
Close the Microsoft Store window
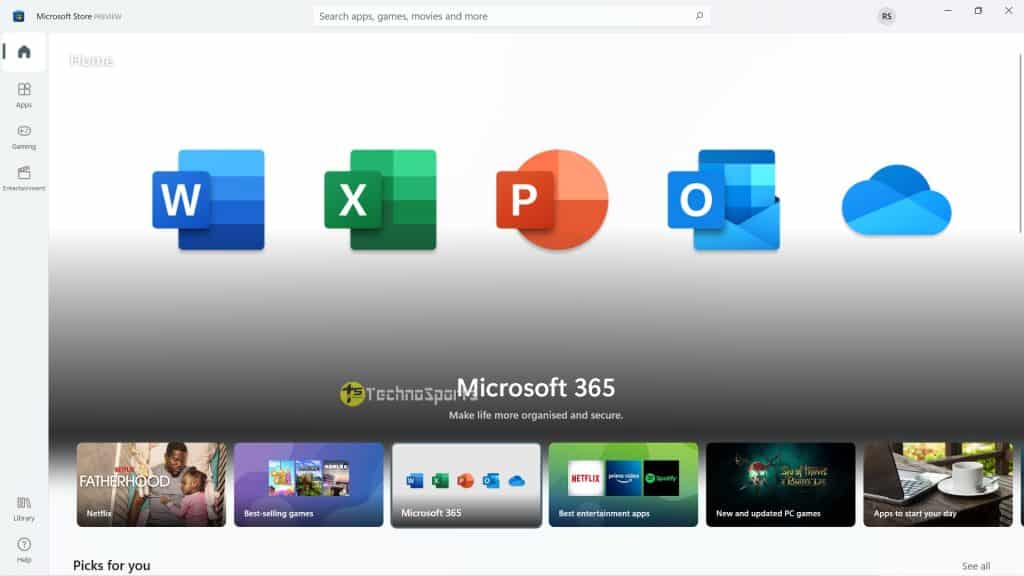tap(1008, 10)
